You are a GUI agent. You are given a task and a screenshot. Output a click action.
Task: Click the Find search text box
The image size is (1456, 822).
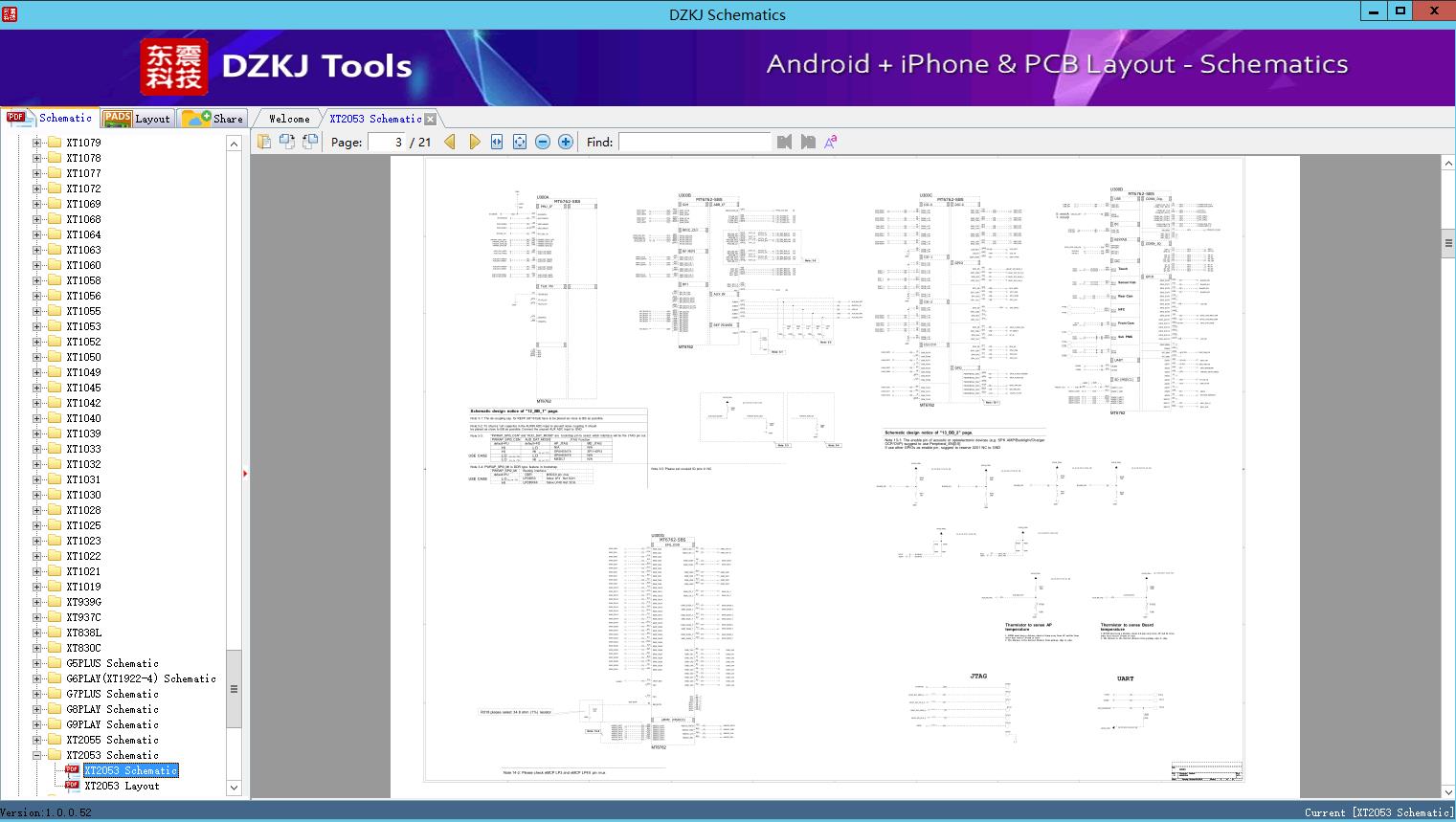click(x=694, y=142)
